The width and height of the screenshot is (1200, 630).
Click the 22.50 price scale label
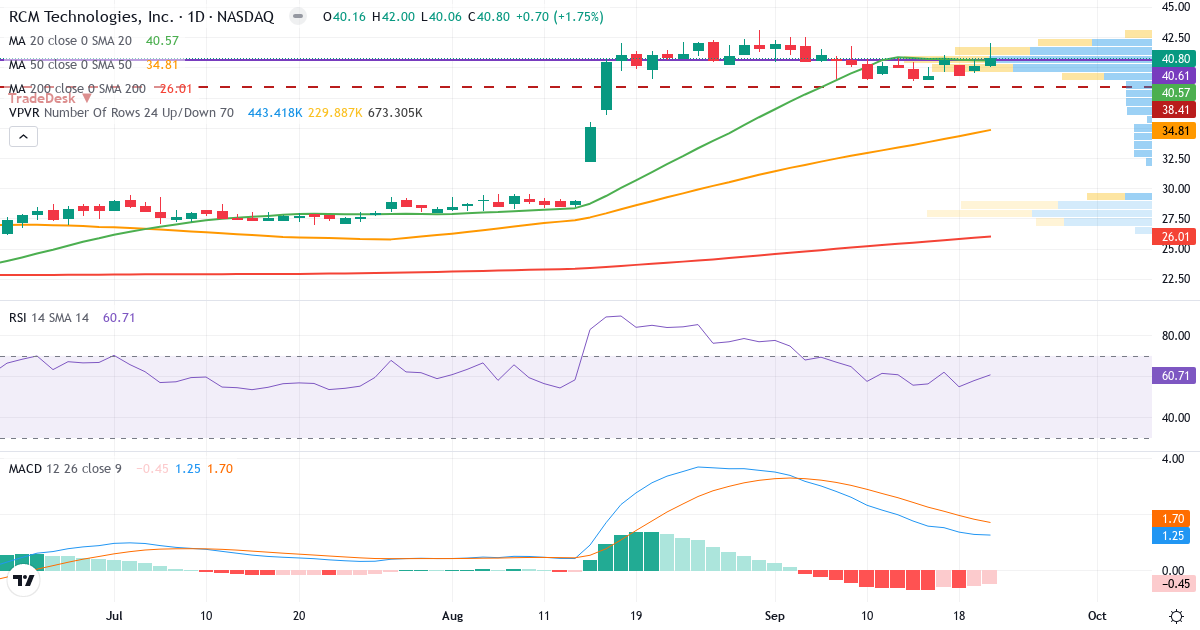point(1174,278)
